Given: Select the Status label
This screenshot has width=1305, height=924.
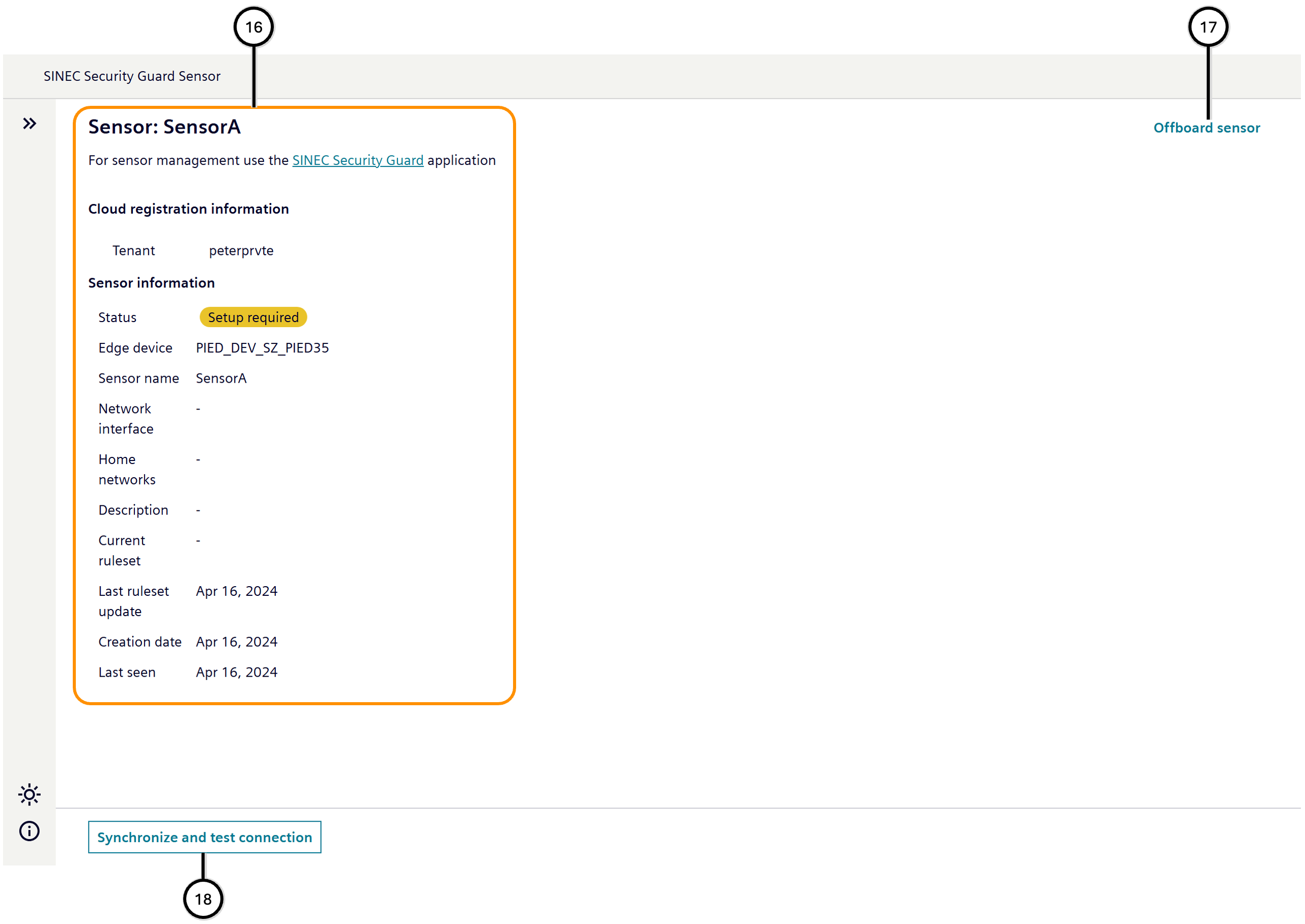Looking at the screenshot, I should tap(117, 317).
